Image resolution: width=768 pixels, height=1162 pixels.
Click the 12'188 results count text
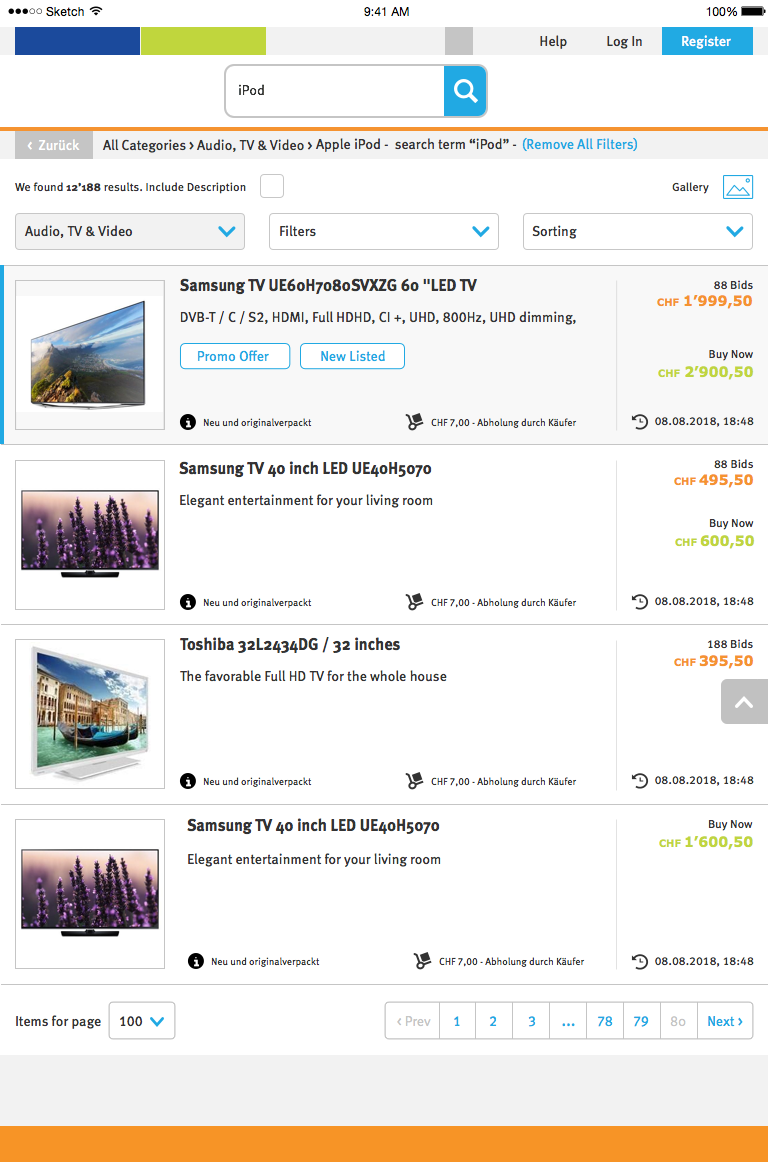coord(83,187)
